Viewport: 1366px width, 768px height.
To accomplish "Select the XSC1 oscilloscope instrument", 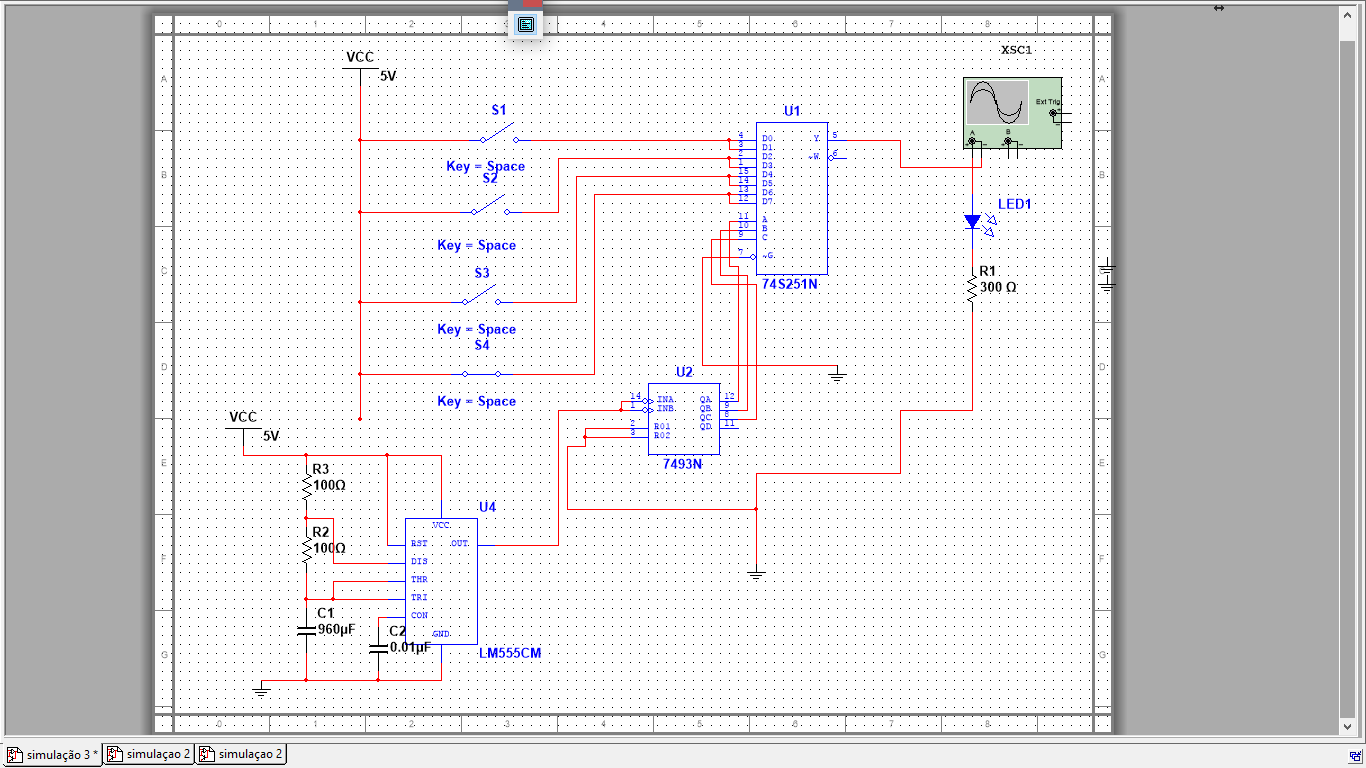I will (x=1012, y=114).
